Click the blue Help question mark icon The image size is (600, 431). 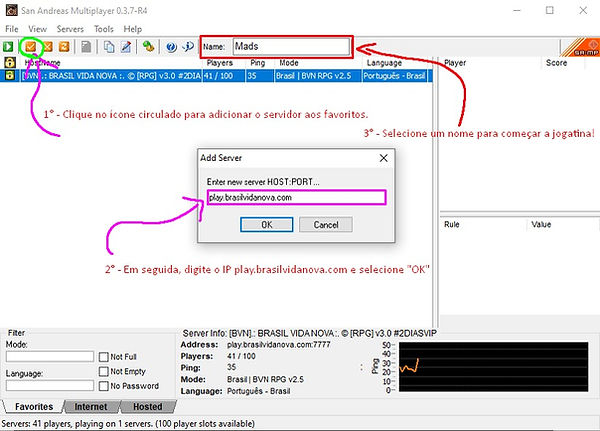click(171, 47)
